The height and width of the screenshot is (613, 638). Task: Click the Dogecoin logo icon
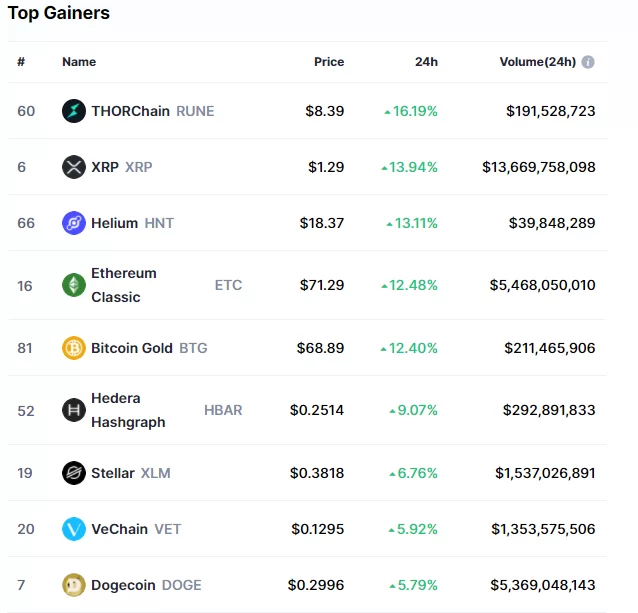[x=74, y=585]
